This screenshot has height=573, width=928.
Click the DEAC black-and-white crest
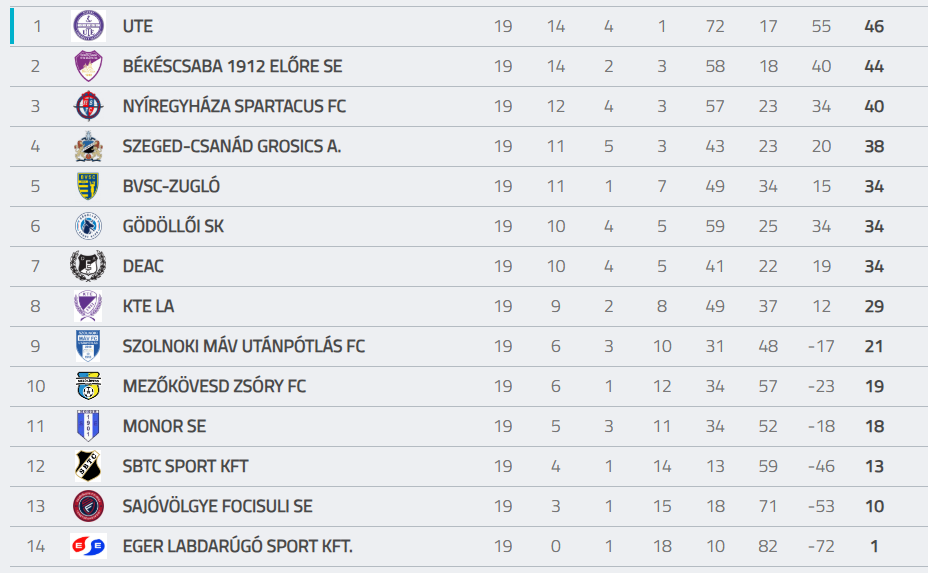88,266
